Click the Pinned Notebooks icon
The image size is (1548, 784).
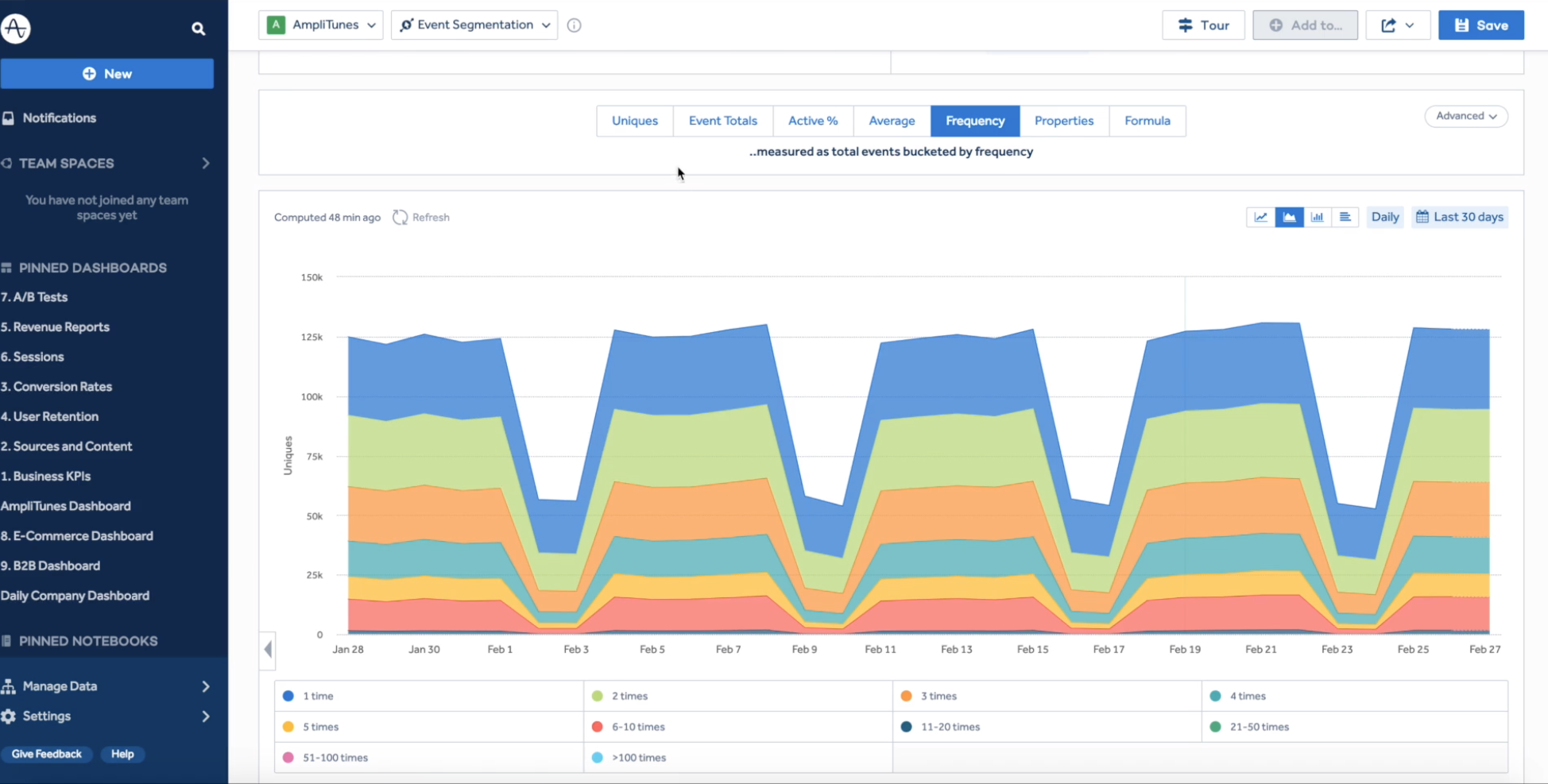pyautogui.click(x=6, y=641)
